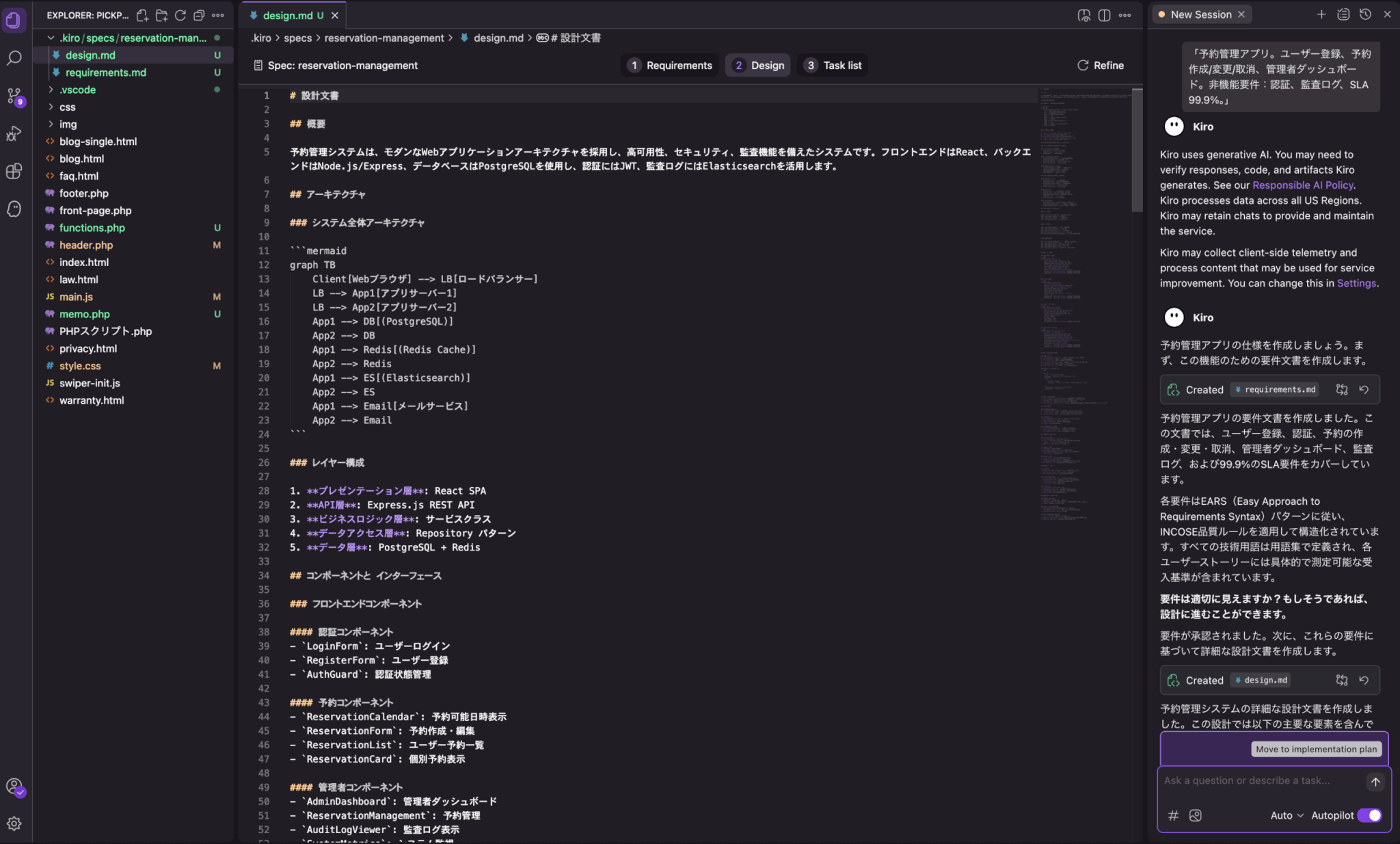Click Move to implementation plan button
Viewport: 1400px width, 844px height.
(x=1316, y=749)
